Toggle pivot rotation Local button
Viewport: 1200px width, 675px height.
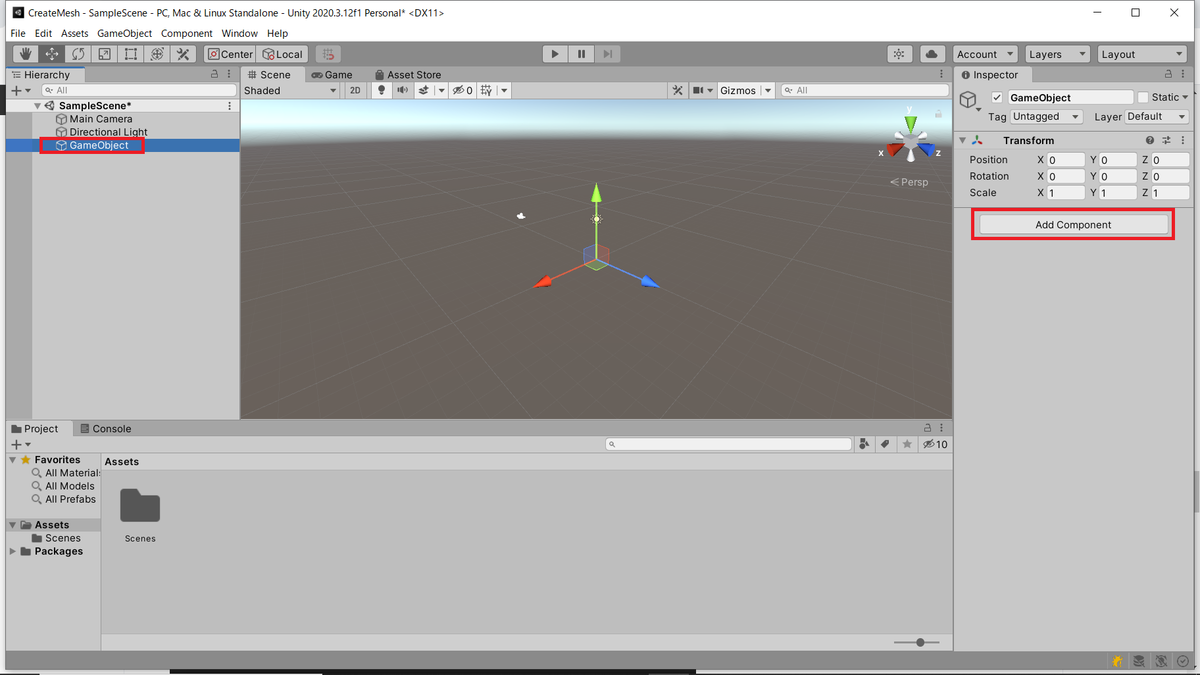click(282, 54)
